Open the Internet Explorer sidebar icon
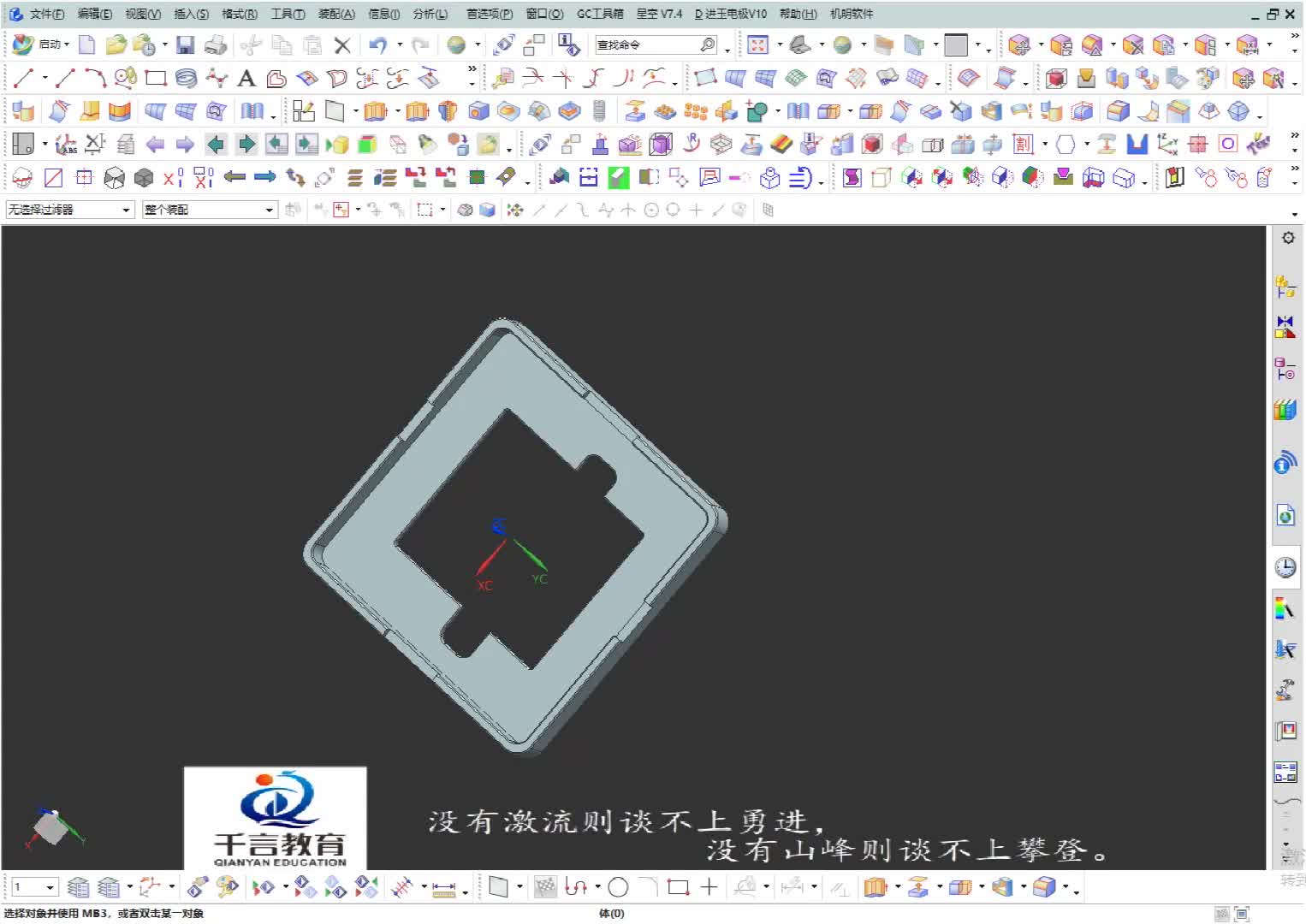This screenshot has height=924, width=1306. [1285, 515]
